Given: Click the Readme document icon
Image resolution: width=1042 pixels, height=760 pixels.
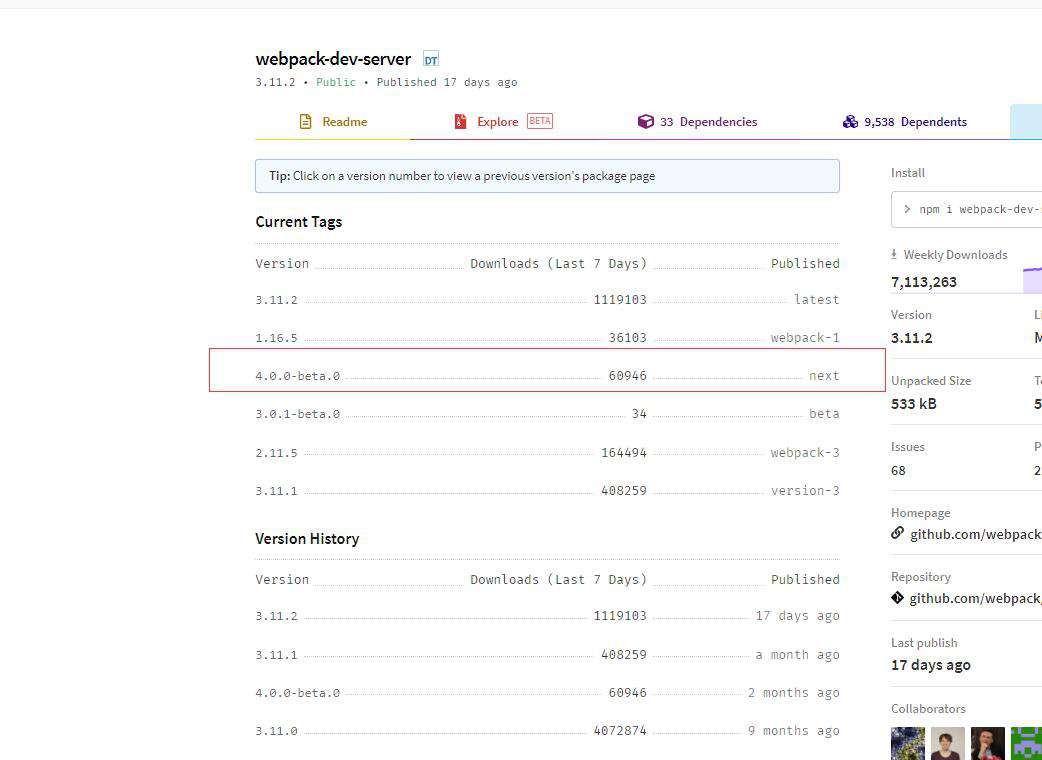Looking at the screenshot, I should [x=305, y=122].
